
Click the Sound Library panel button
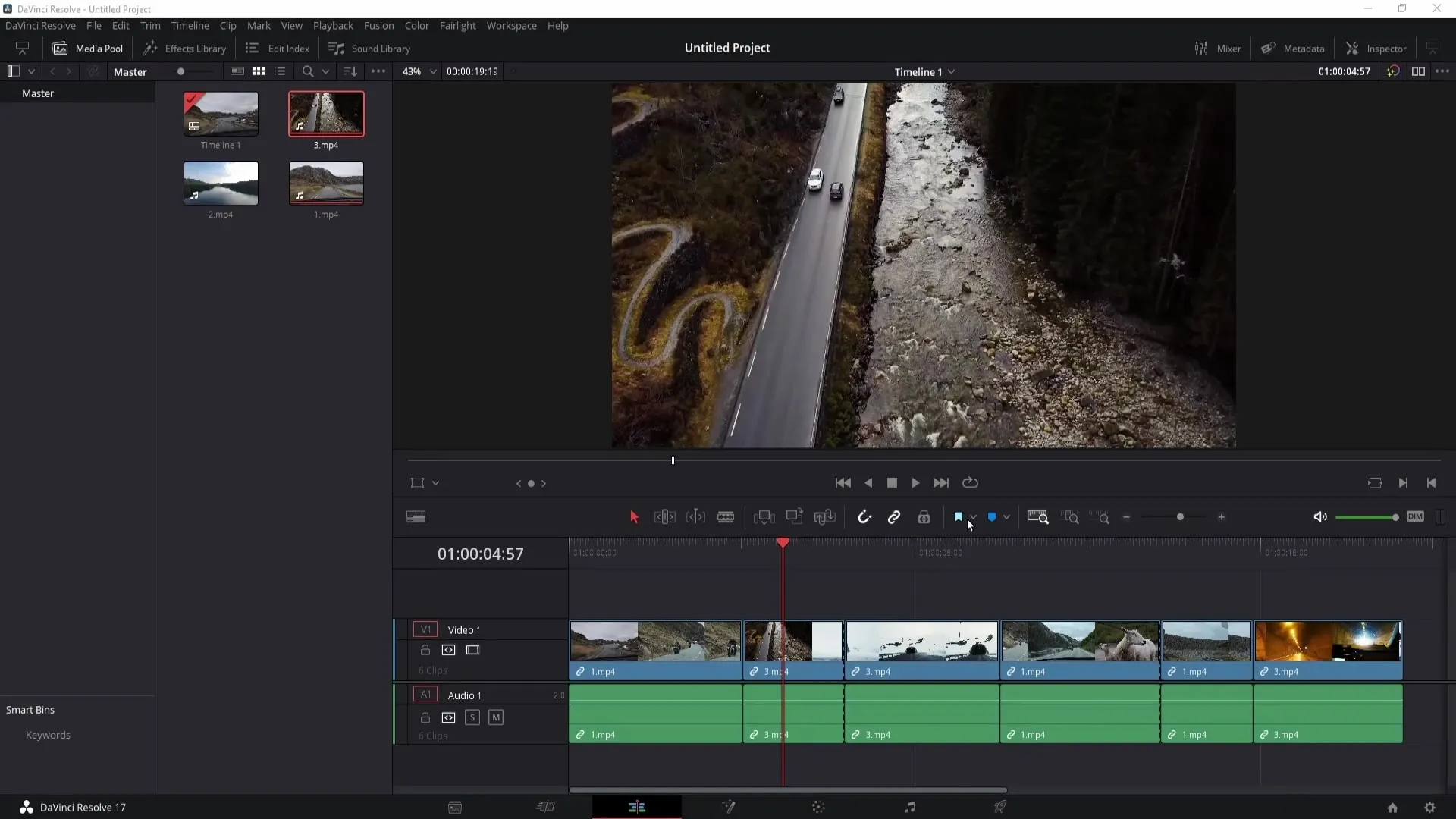[x=371, y=48]
